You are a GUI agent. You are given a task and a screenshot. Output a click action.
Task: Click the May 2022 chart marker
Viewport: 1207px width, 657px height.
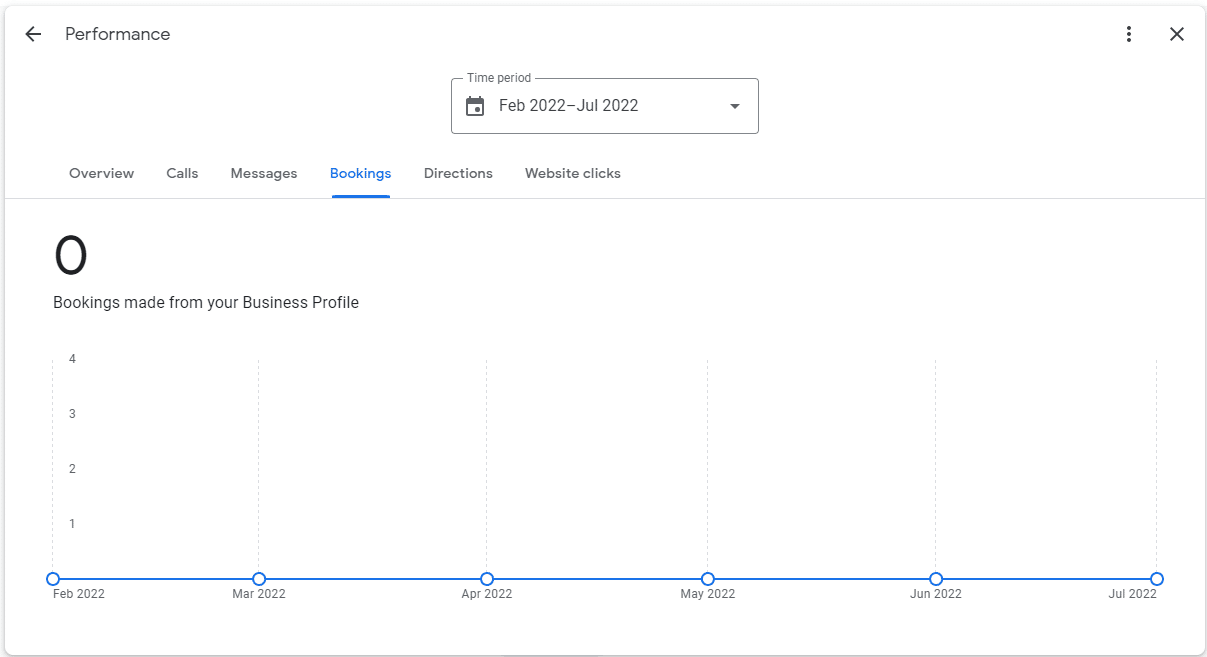tap(708, 579)
